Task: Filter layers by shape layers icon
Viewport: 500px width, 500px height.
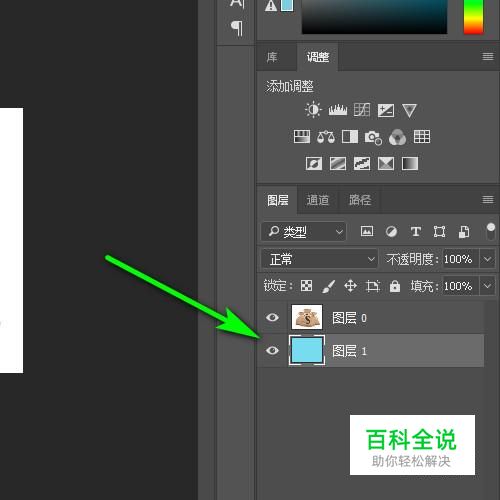Action: pyautogui.click(x=439, y=231)
